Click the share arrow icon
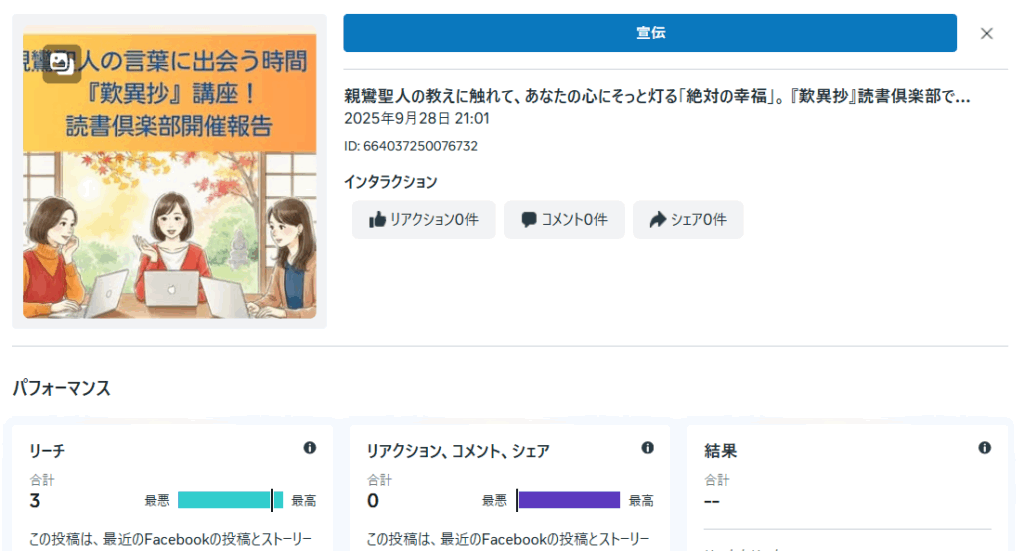1024x551 pixels. [x=657, y=220]
